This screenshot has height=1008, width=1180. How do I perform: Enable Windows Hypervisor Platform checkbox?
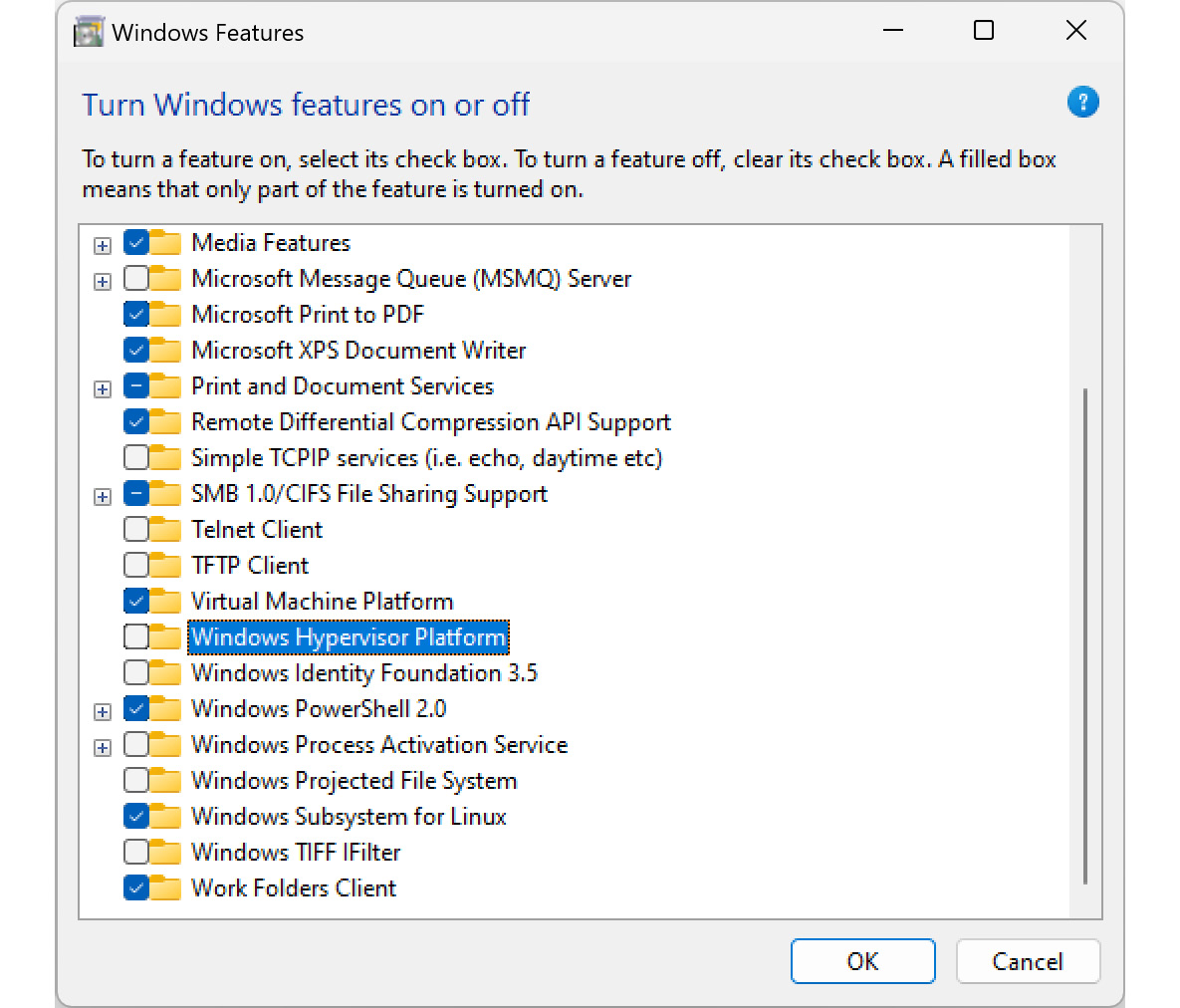click(x=136, y=636)
